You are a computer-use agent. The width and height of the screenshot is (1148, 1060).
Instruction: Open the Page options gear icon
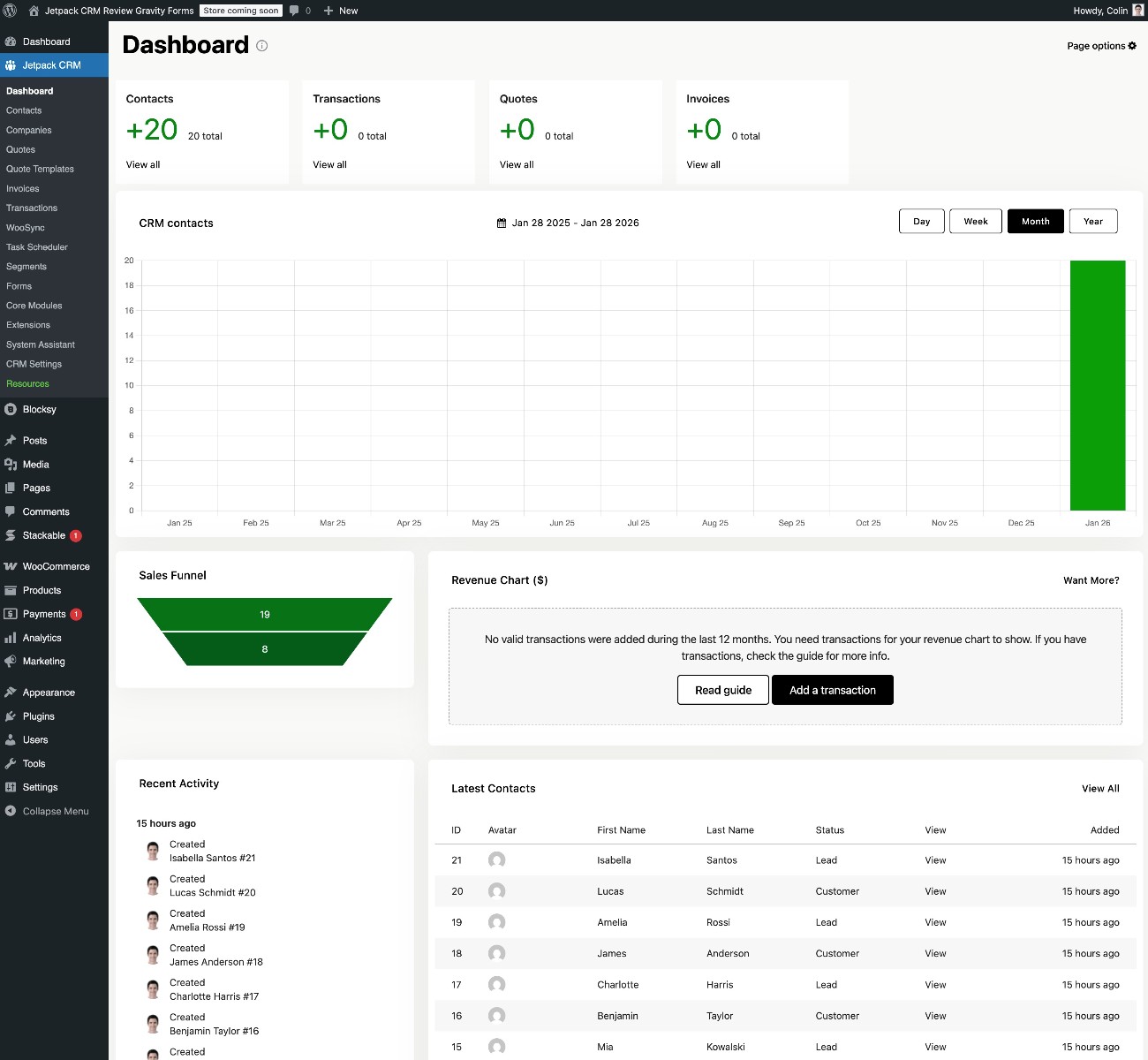[1131, 45]
